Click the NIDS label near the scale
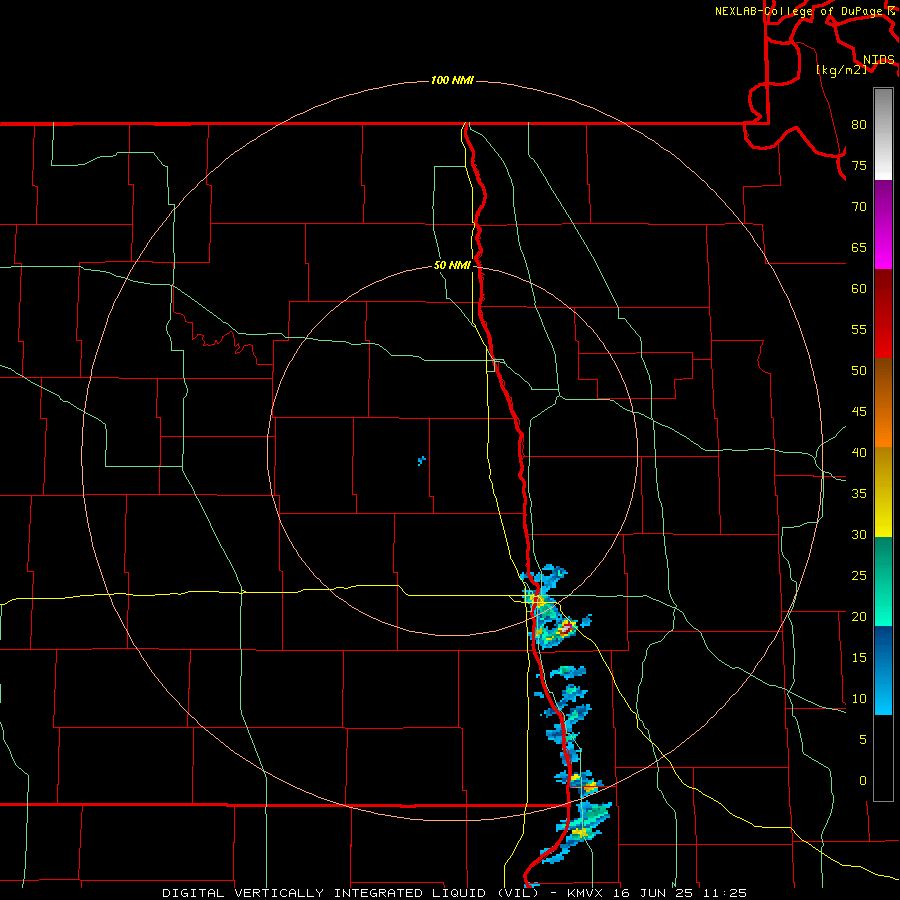The width and height of the screenshot is (900, 900). point(878,60)
